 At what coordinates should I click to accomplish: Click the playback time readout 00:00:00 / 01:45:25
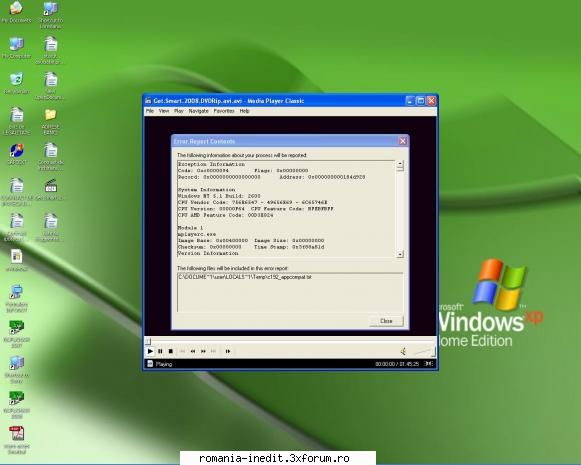point(397,364)
